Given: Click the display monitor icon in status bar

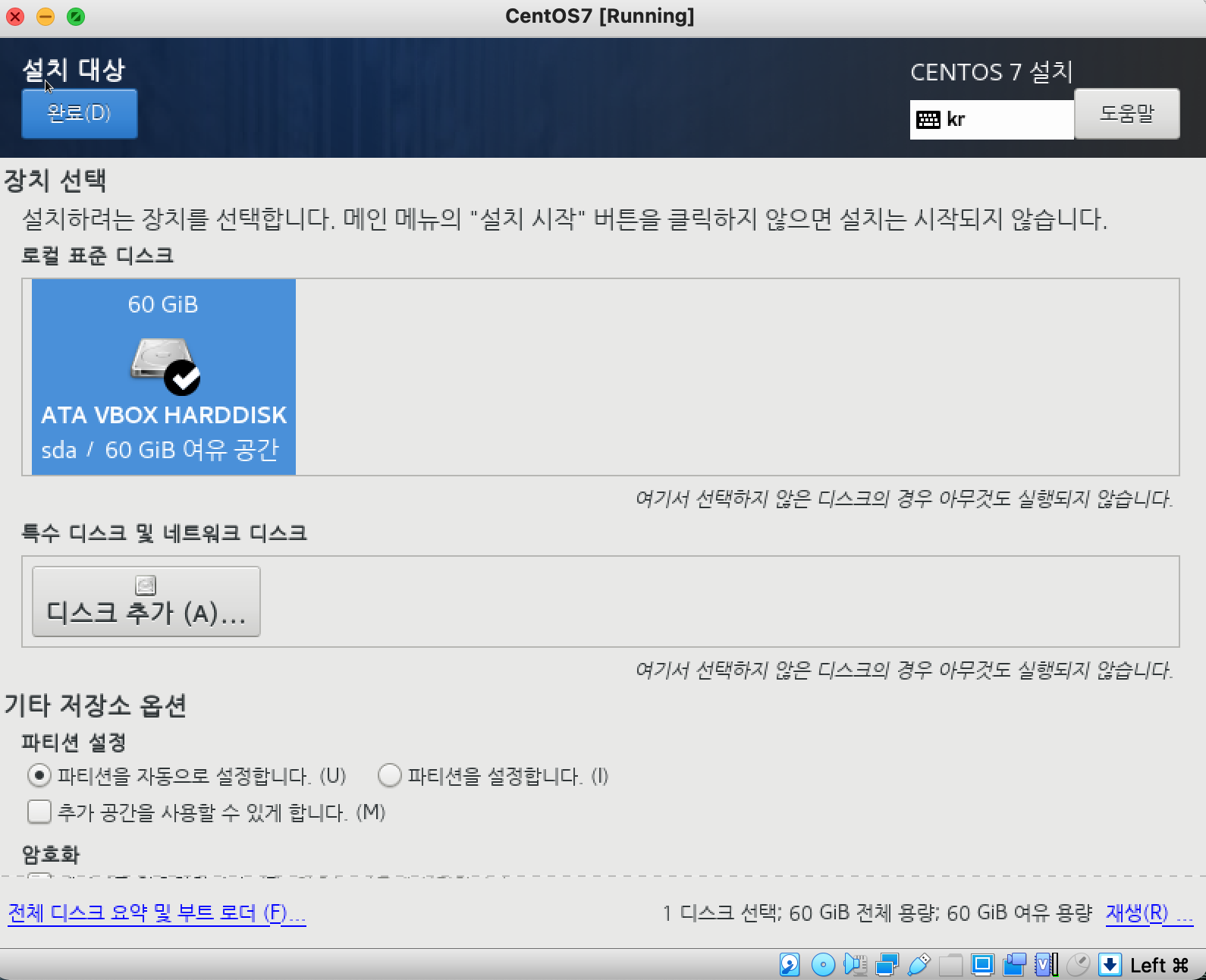Looking at the screenshot, I should point(982,965).
